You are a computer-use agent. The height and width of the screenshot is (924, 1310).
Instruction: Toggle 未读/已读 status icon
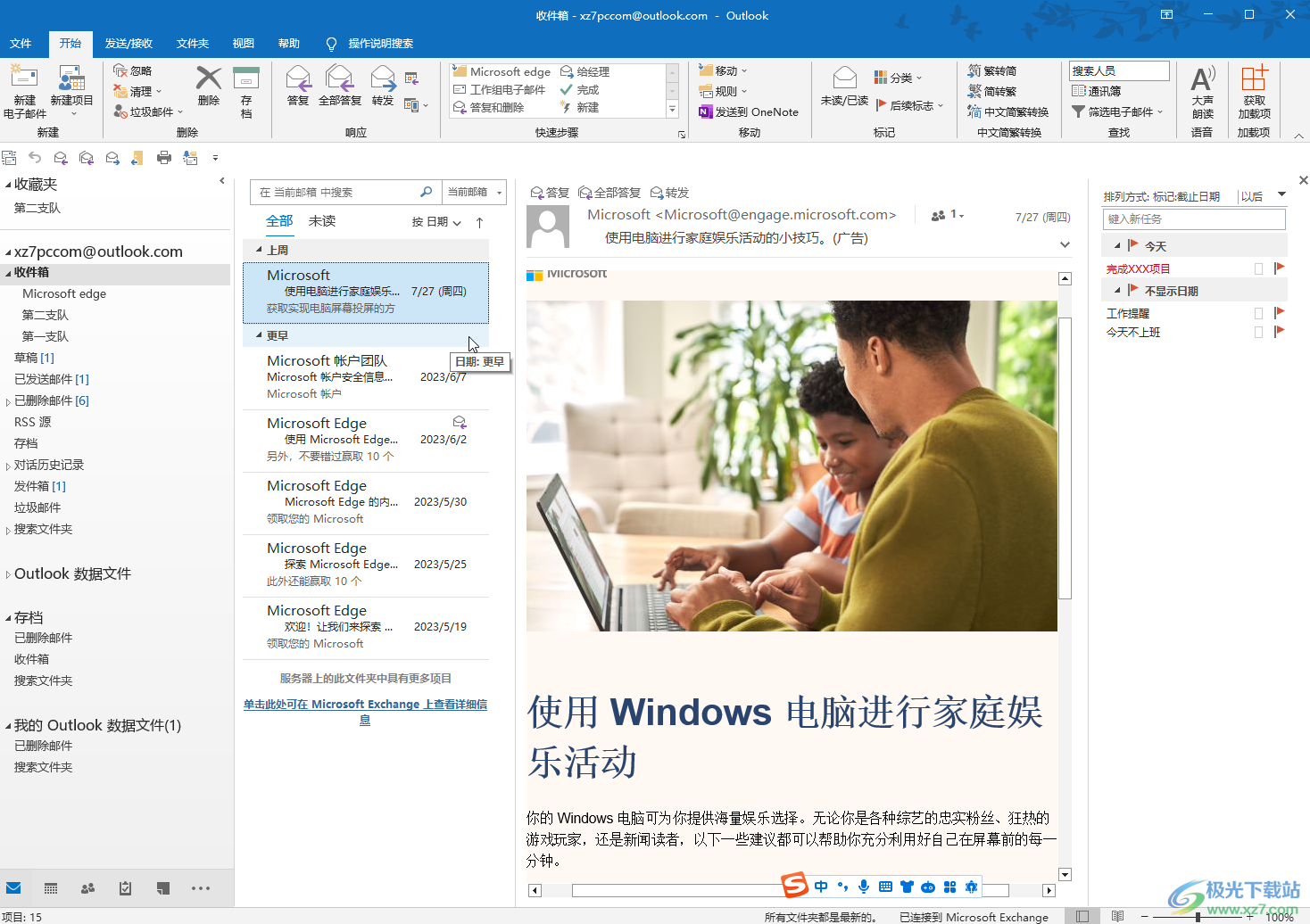pyautogui.click(x=844, y=87)
